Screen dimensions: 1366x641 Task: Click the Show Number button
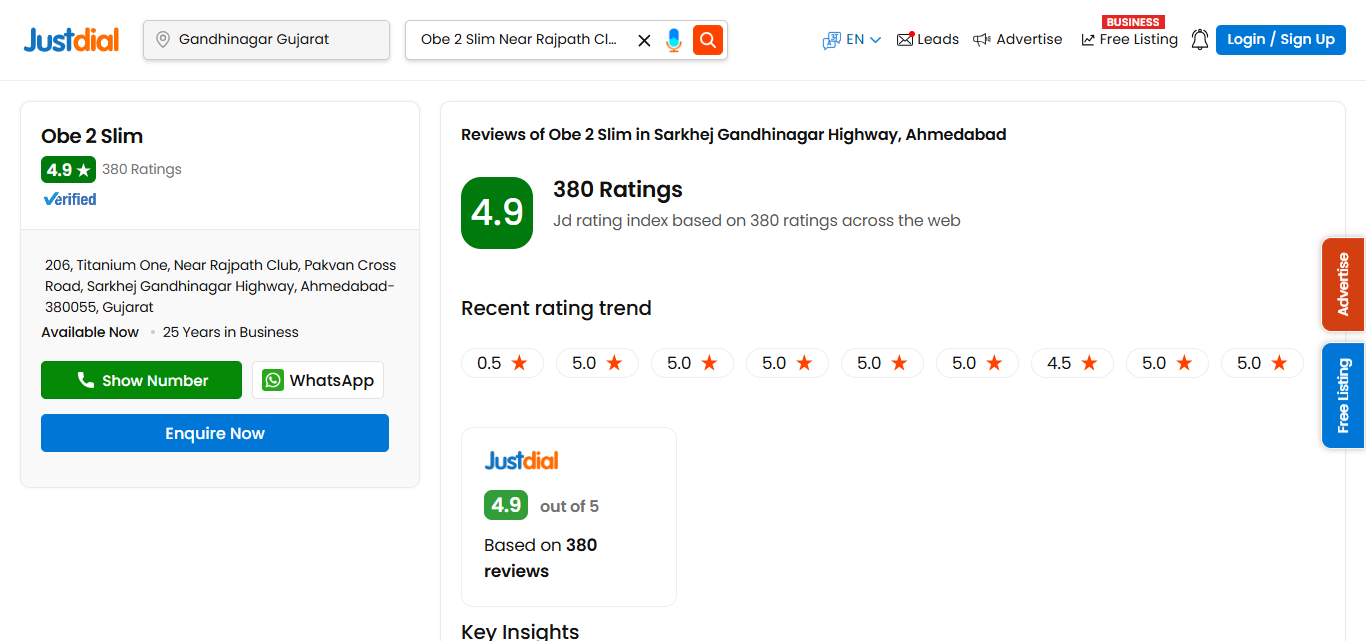click(141, 380)
